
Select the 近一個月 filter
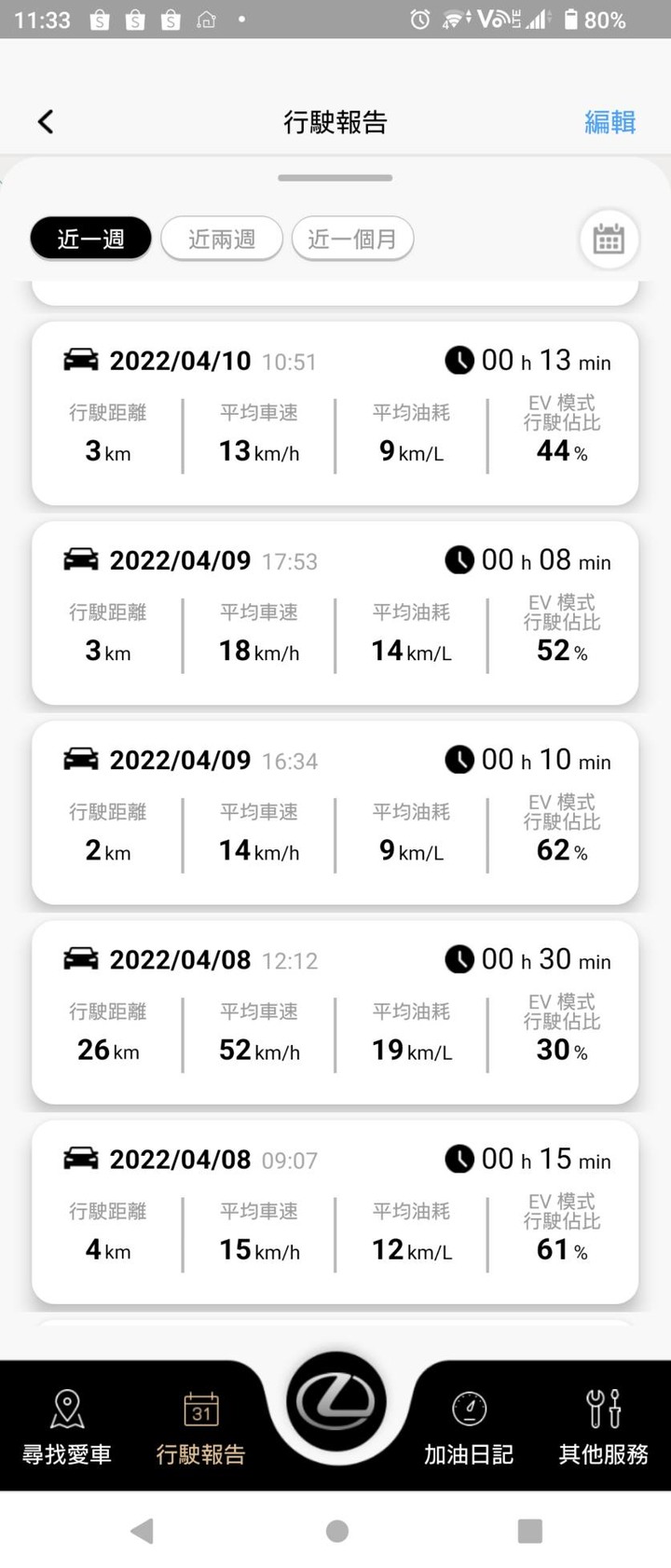click(x=352, y=239)
